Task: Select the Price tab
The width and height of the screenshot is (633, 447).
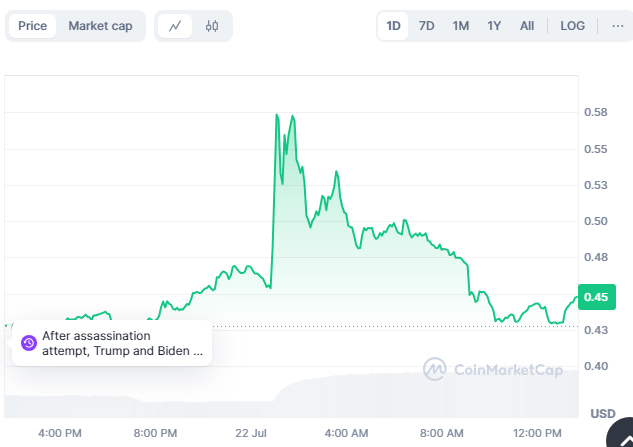Action: click(32, 26)
